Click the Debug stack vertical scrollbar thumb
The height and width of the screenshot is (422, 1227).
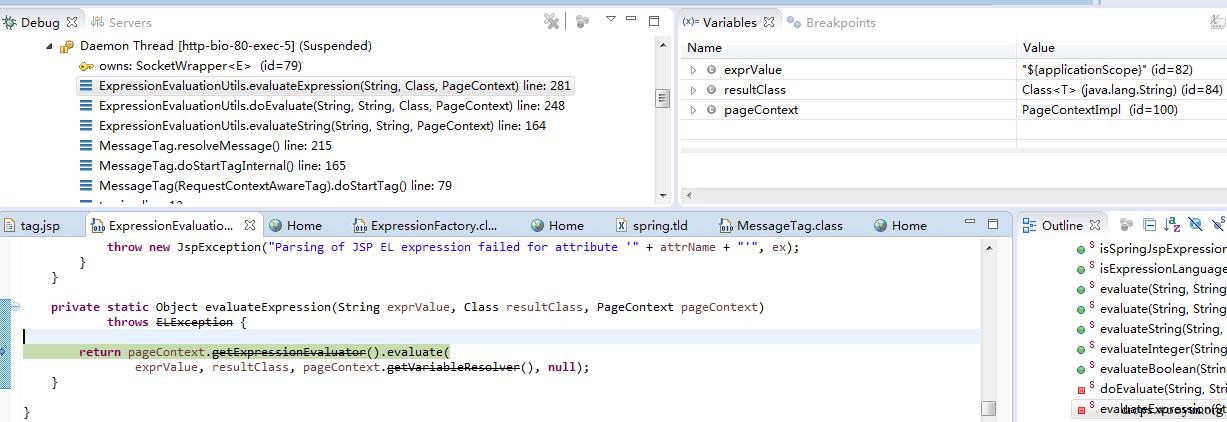coord(661,98)
